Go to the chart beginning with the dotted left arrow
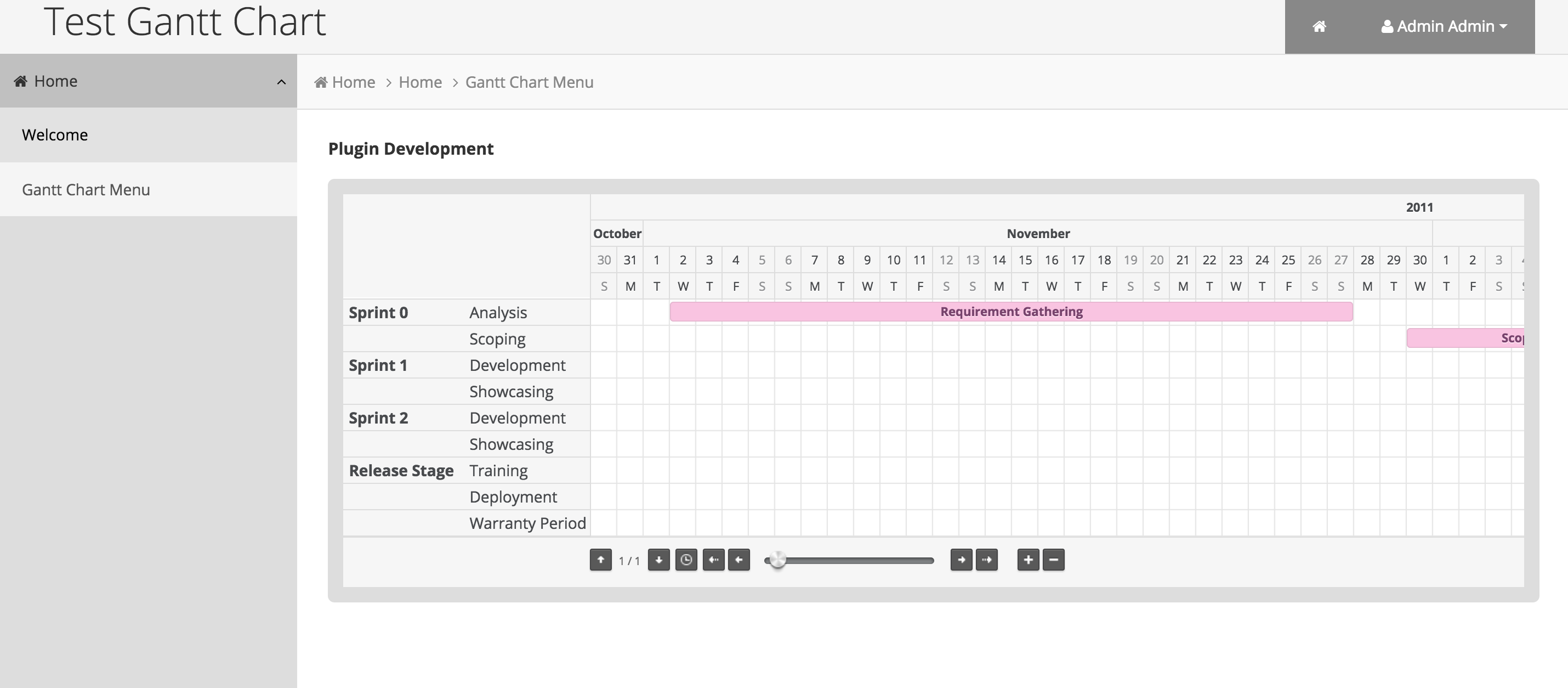Image resolution: width=1568 pixels, height=688 pixels. [x=713, y=560]
